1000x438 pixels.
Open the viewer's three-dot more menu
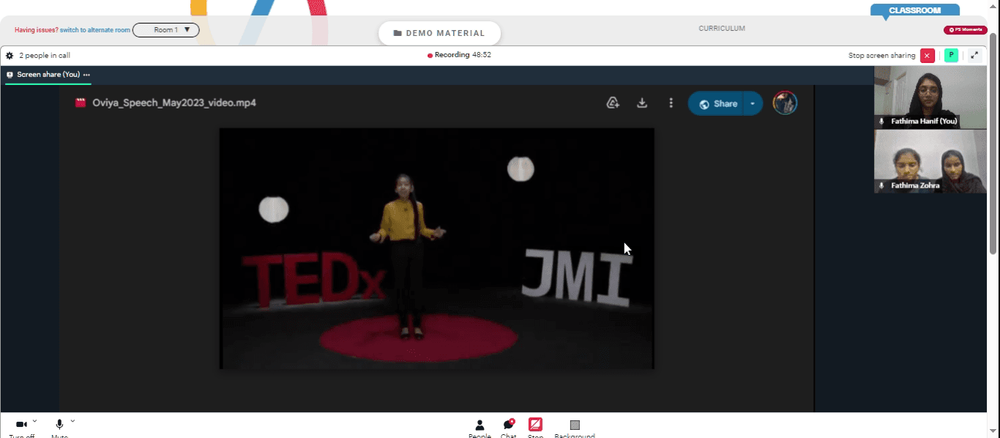pyautogui.click(x=671, y=103)
